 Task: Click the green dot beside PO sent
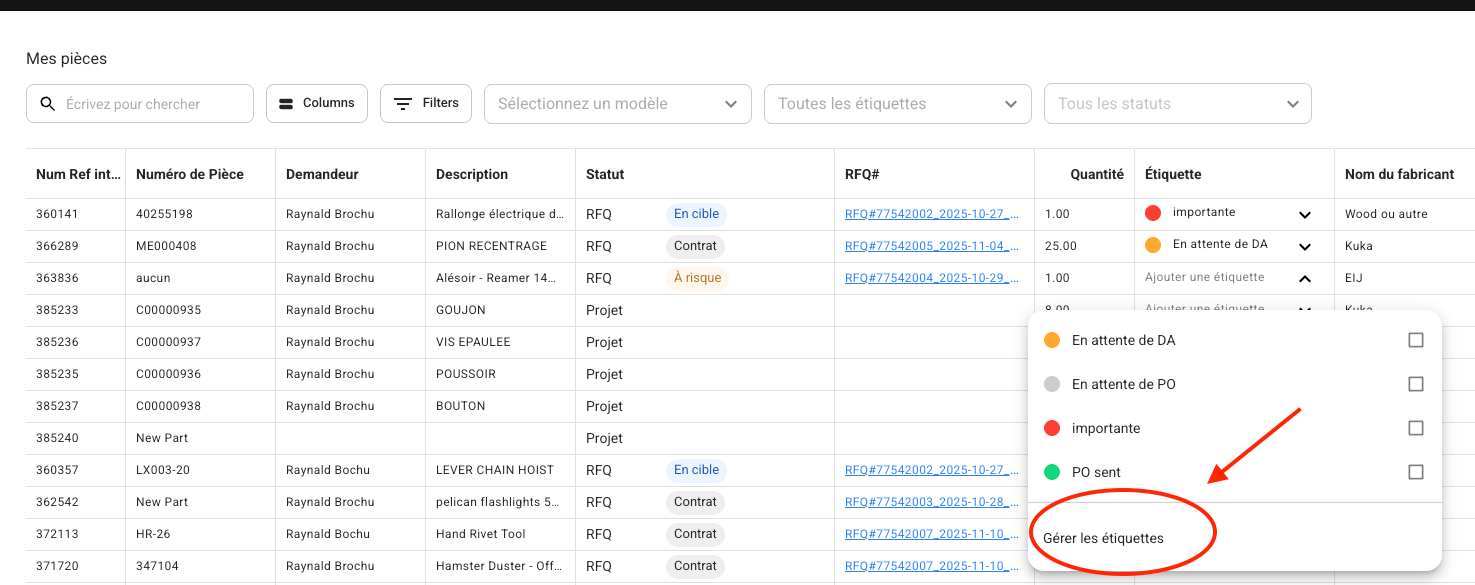pos(1051,472)
